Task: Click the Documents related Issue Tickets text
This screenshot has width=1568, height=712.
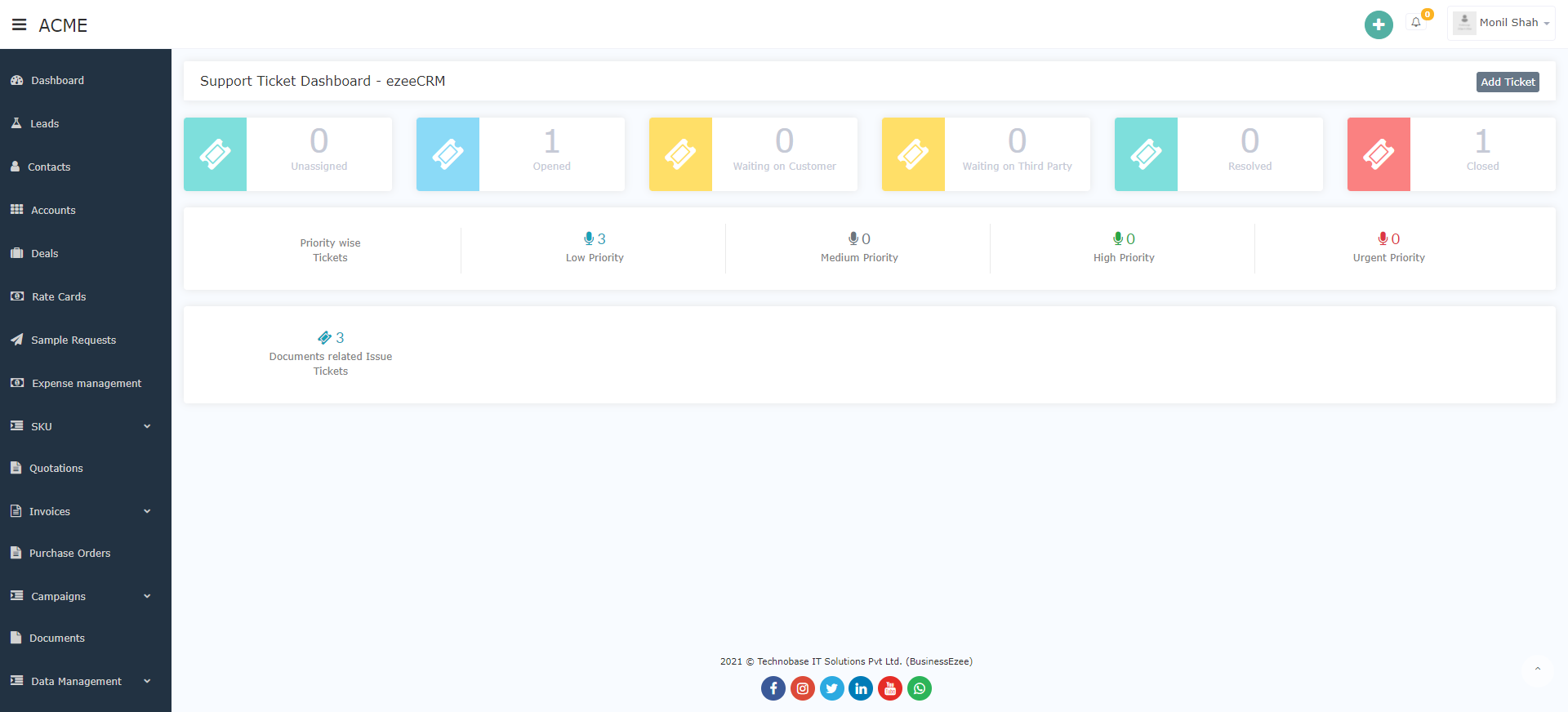Action: (x=331, y=363)
